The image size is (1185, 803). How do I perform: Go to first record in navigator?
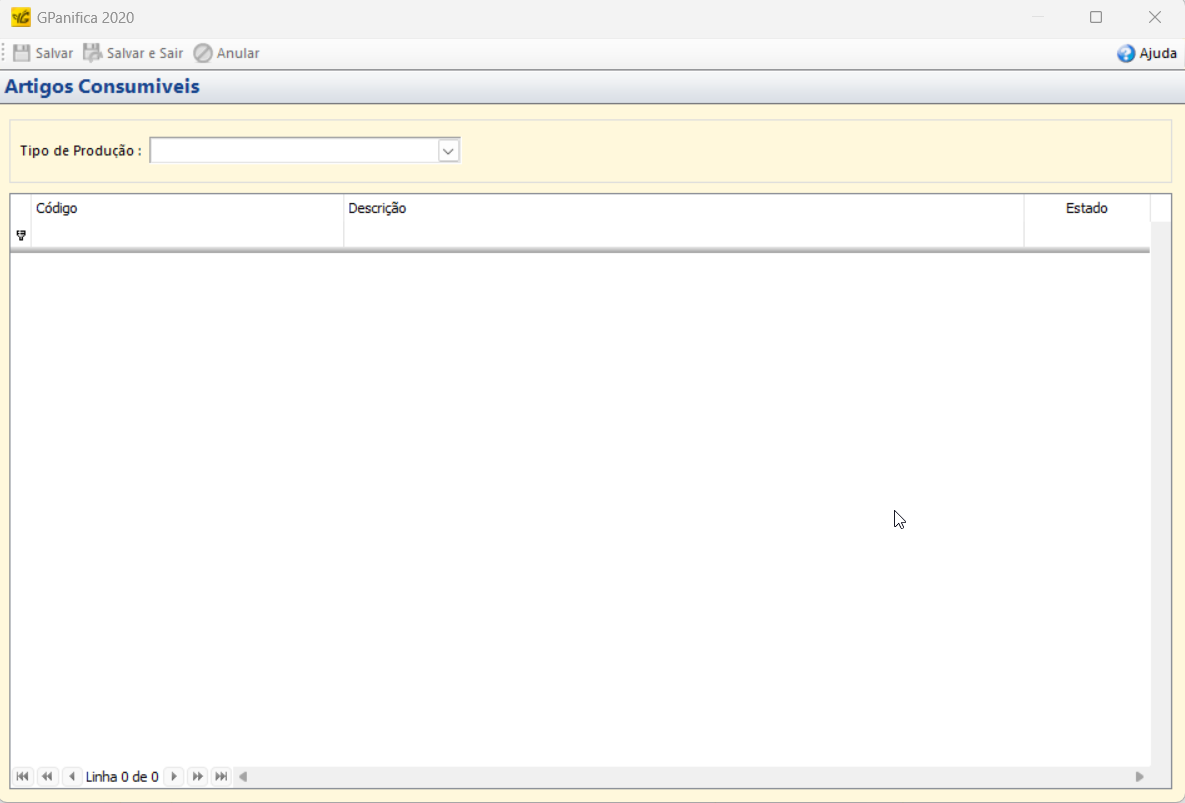[22, 776]
